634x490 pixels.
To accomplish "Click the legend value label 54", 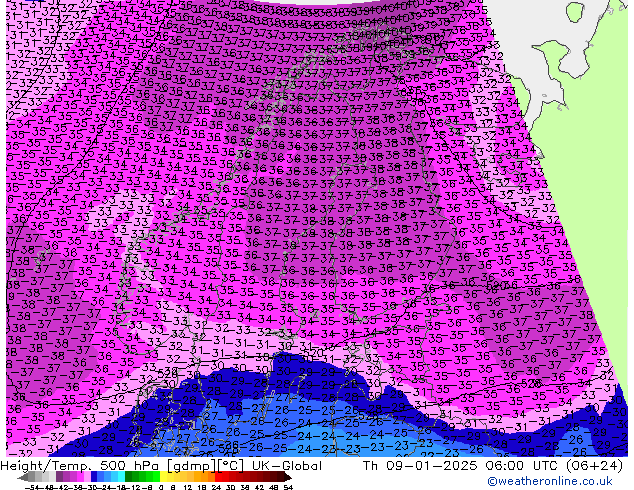I will point(288,488).
